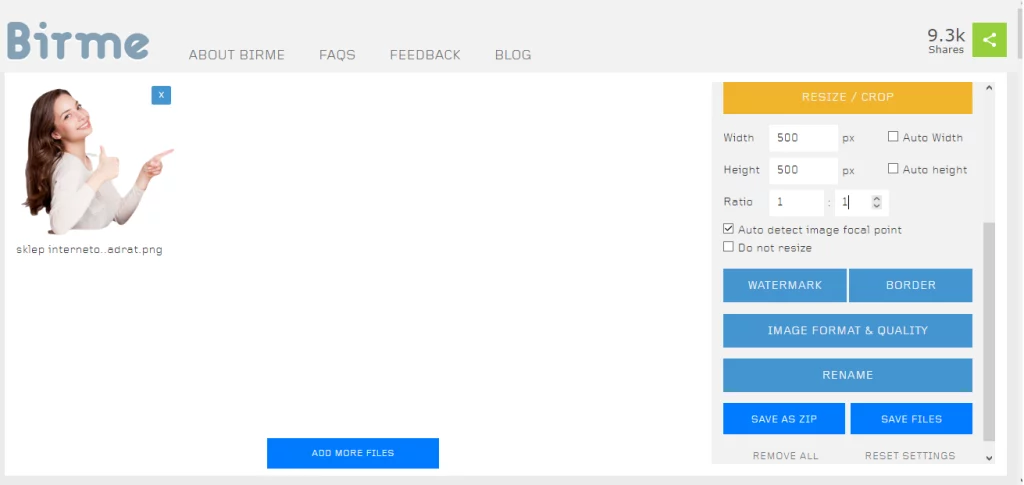Uncheck Auto detect image focal point
The width and height of the screenshot is (1024, 485).
click(728, 229)
